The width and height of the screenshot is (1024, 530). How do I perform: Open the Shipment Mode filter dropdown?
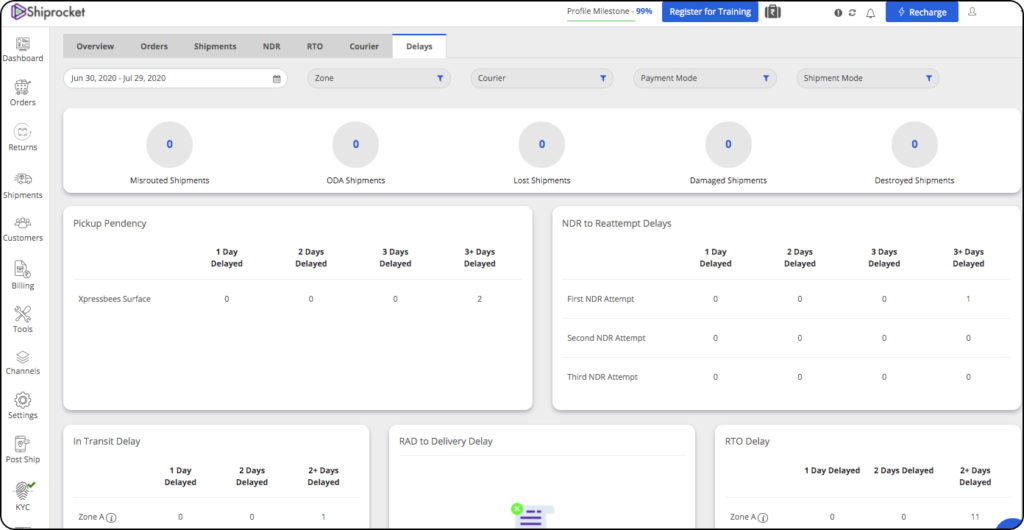[867, 78]
